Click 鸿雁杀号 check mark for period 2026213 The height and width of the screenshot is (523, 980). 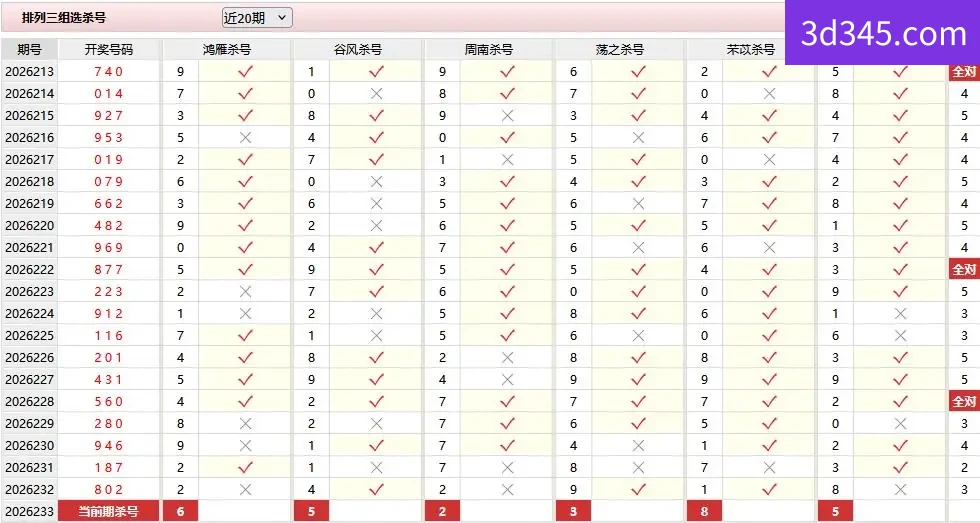(x=246, y=71)
